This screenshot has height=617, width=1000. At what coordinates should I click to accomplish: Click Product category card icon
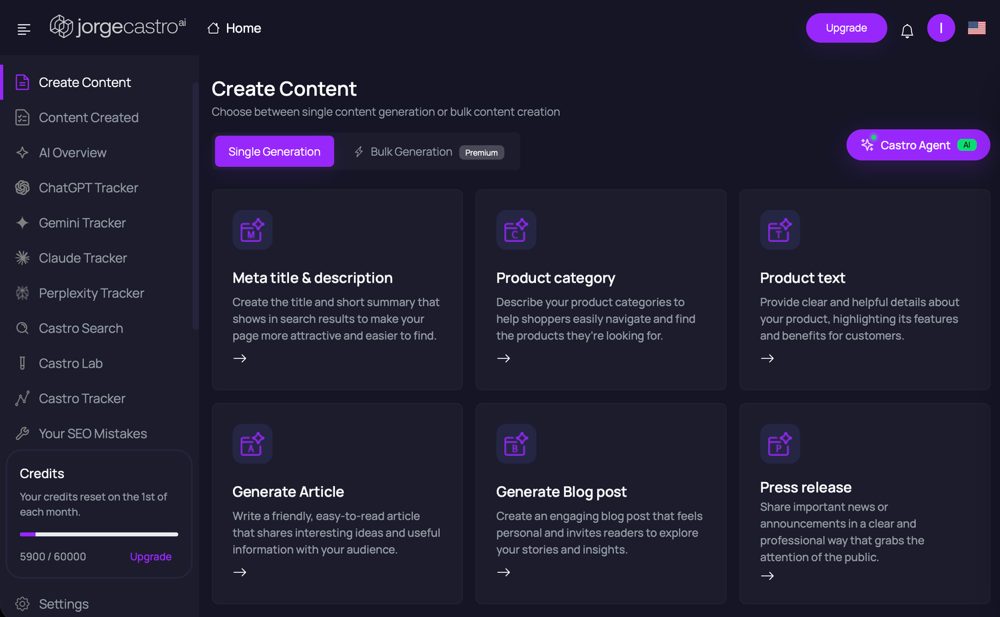click(x=516, y=230)
